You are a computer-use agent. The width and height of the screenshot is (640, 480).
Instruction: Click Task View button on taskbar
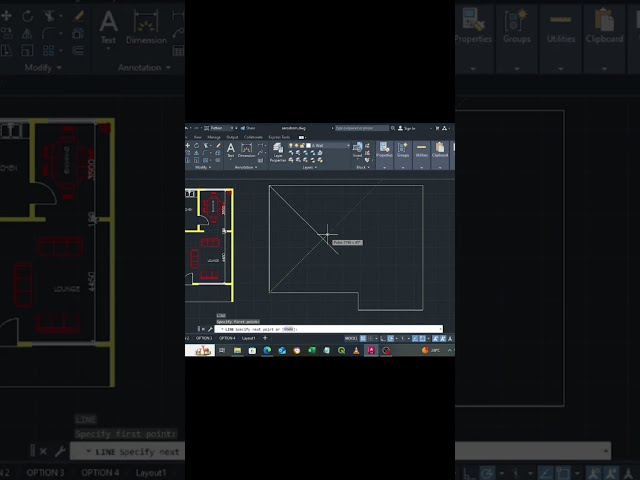tap(222, 350)
